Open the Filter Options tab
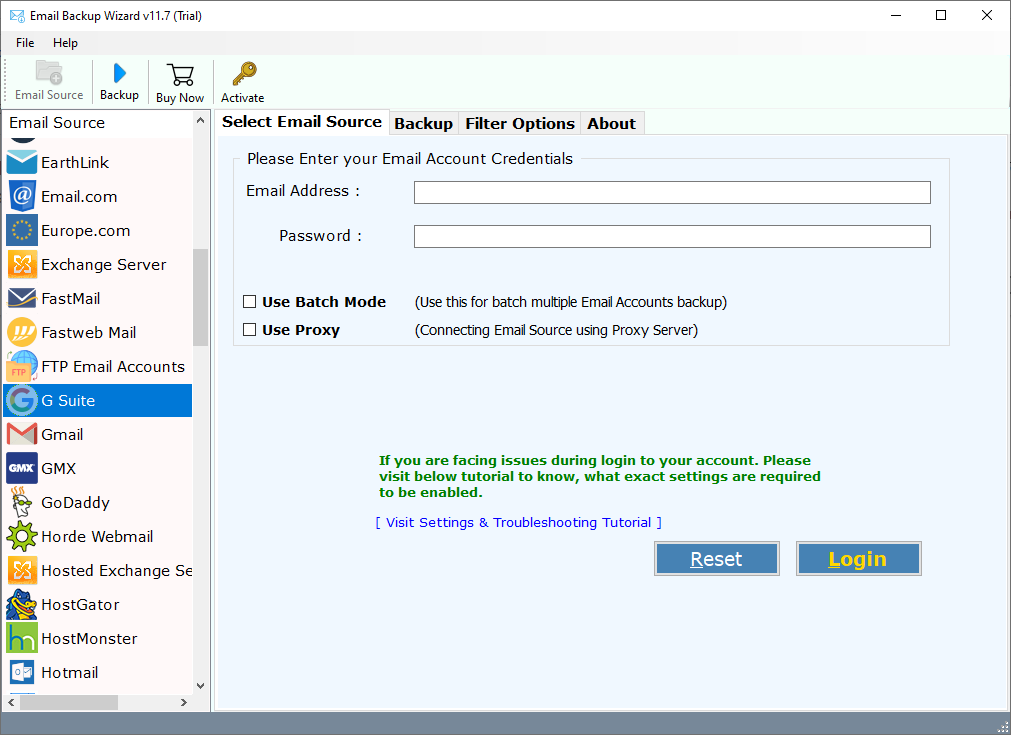 point(520,123)
